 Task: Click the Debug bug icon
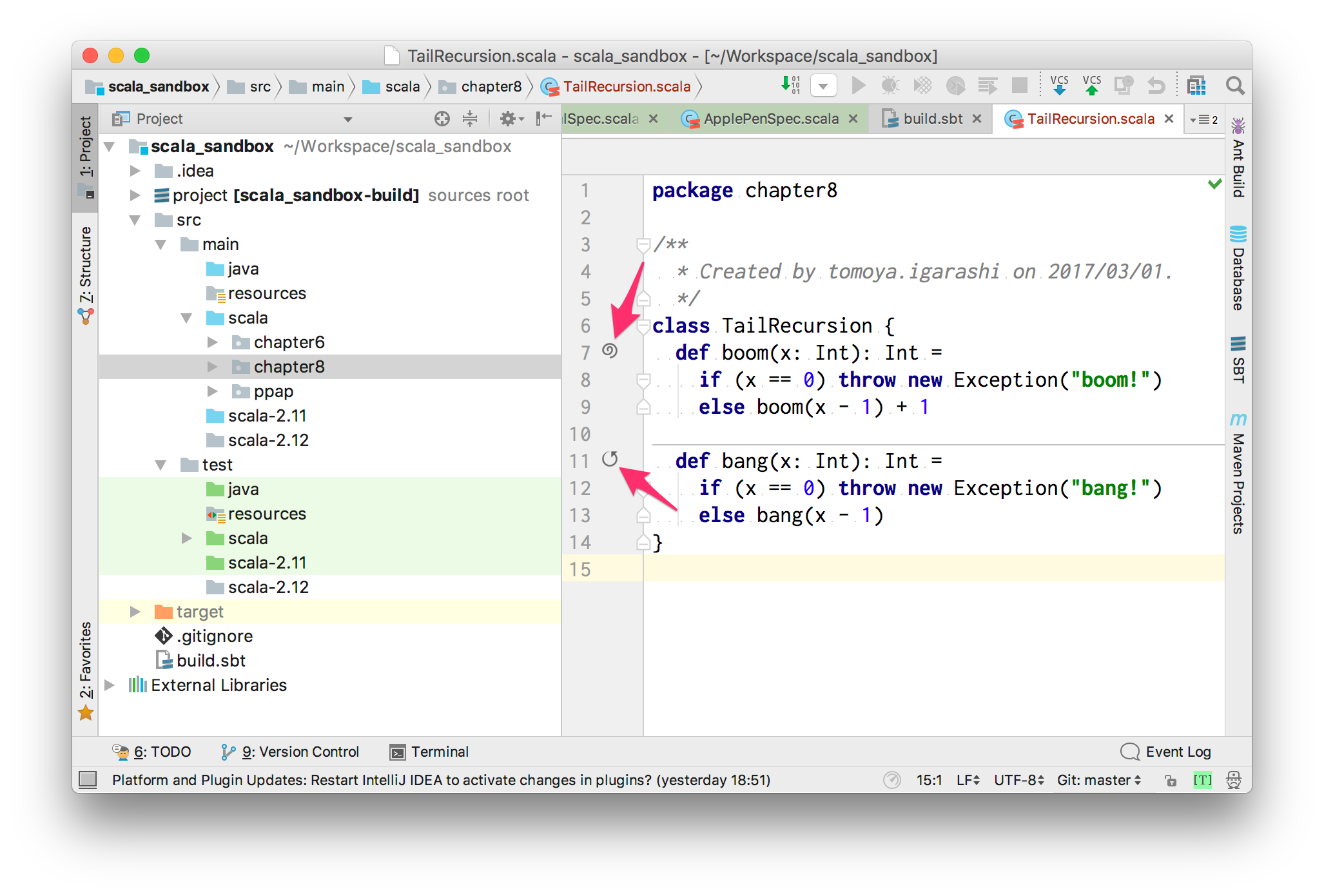[x=890, y=85]
